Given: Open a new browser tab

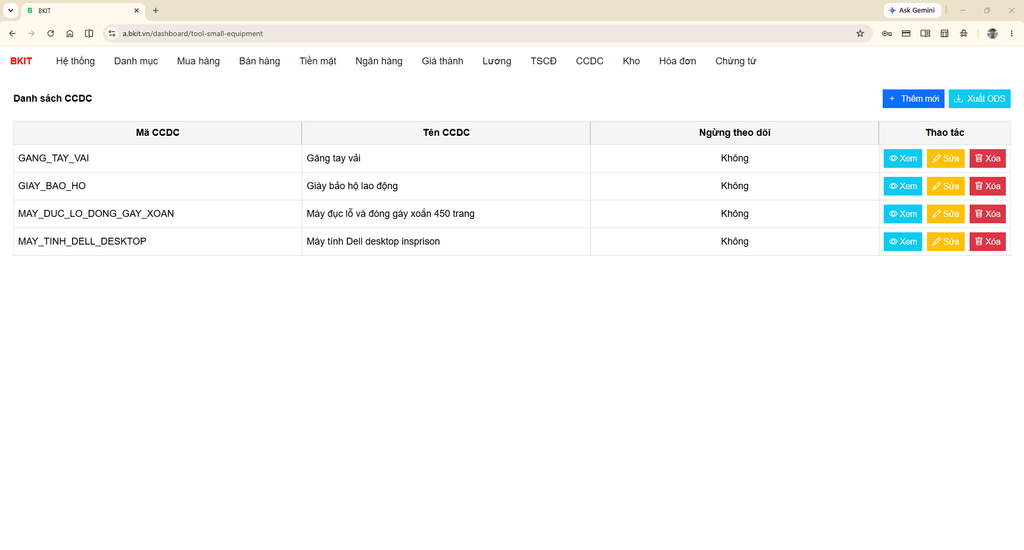Looking at the screenshot, I should 155,10.
